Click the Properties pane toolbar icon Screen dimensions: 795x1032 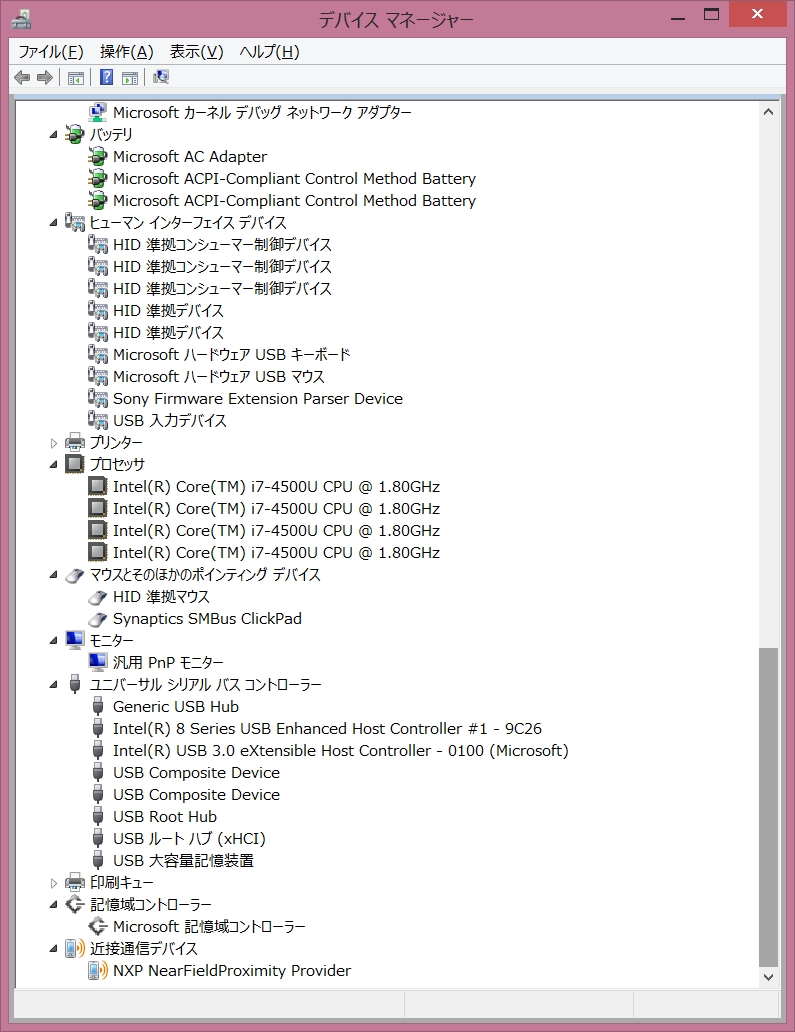point(130,78)
